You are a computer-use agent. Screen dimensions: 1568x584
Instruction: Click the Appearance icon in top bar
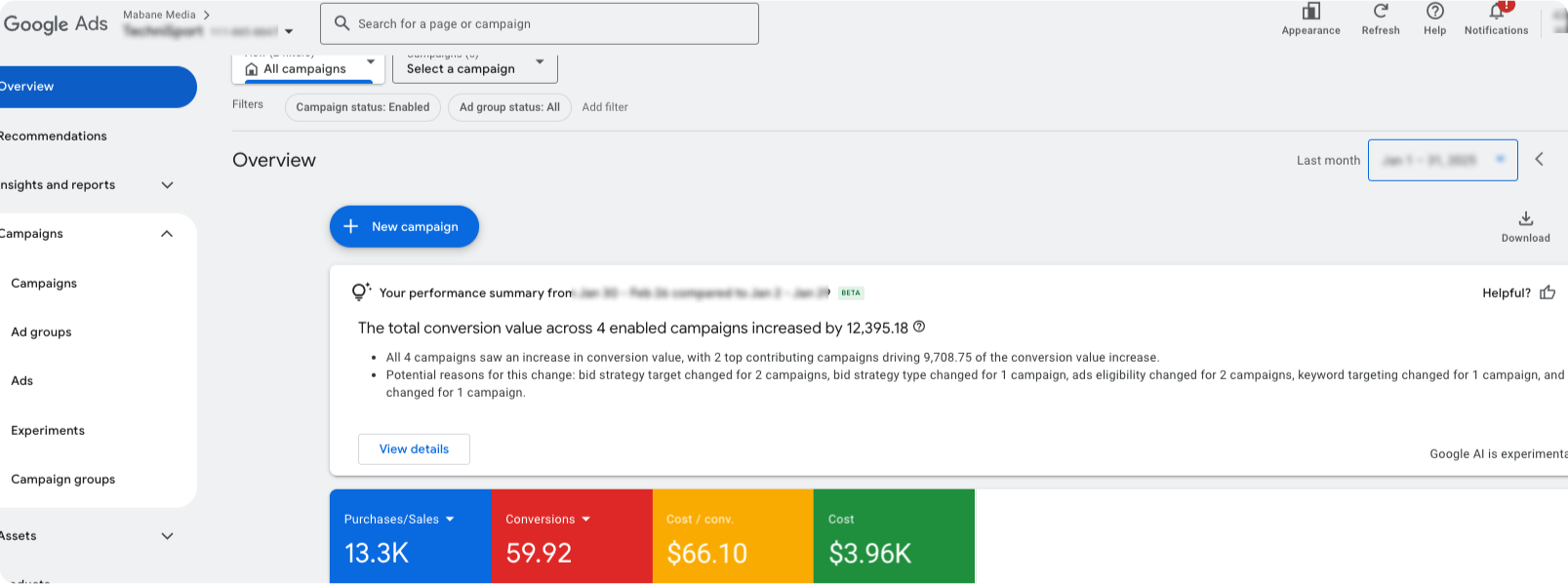1310,12
